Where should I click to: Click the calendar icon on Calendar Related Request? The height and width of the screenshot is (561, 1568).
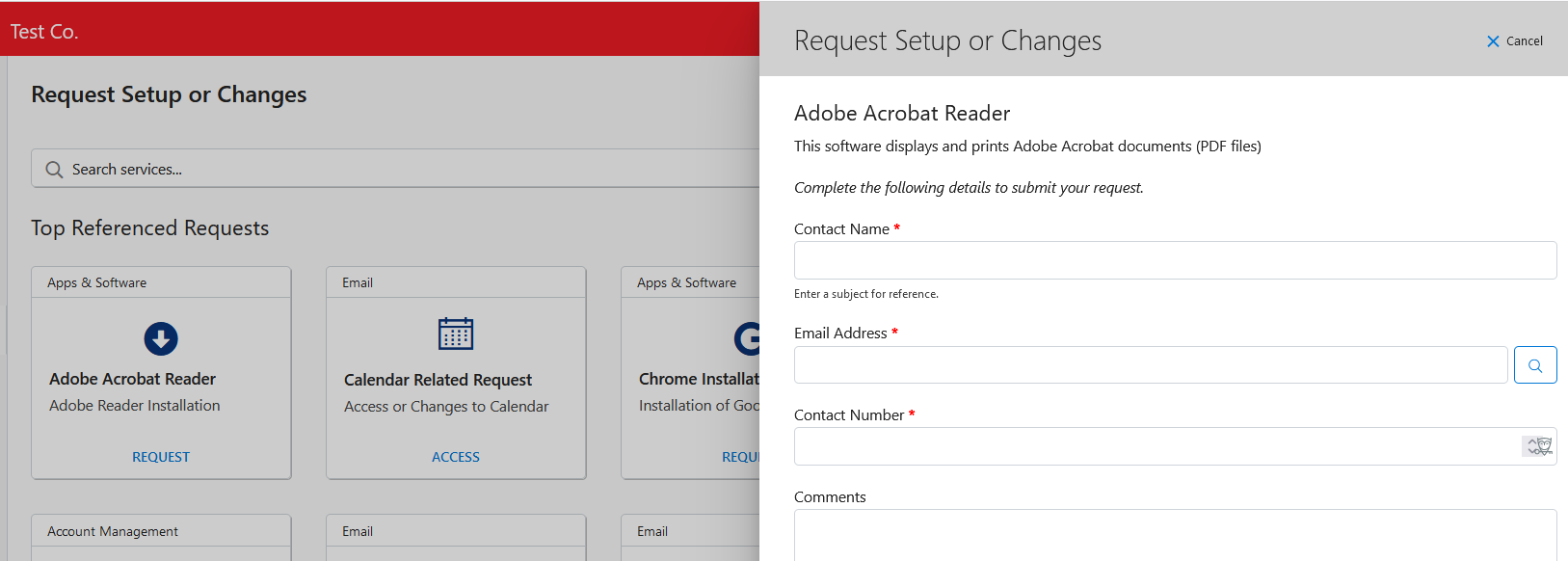pyautogui.click(x=456, y=334)
